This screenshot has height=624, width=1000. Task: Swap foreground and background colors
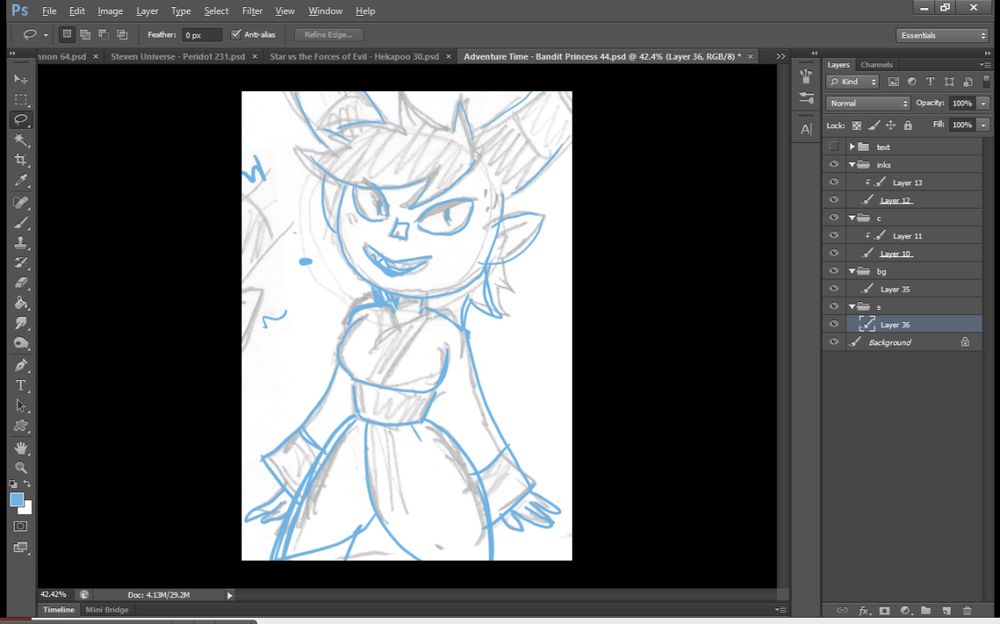(x=27, y=484)
